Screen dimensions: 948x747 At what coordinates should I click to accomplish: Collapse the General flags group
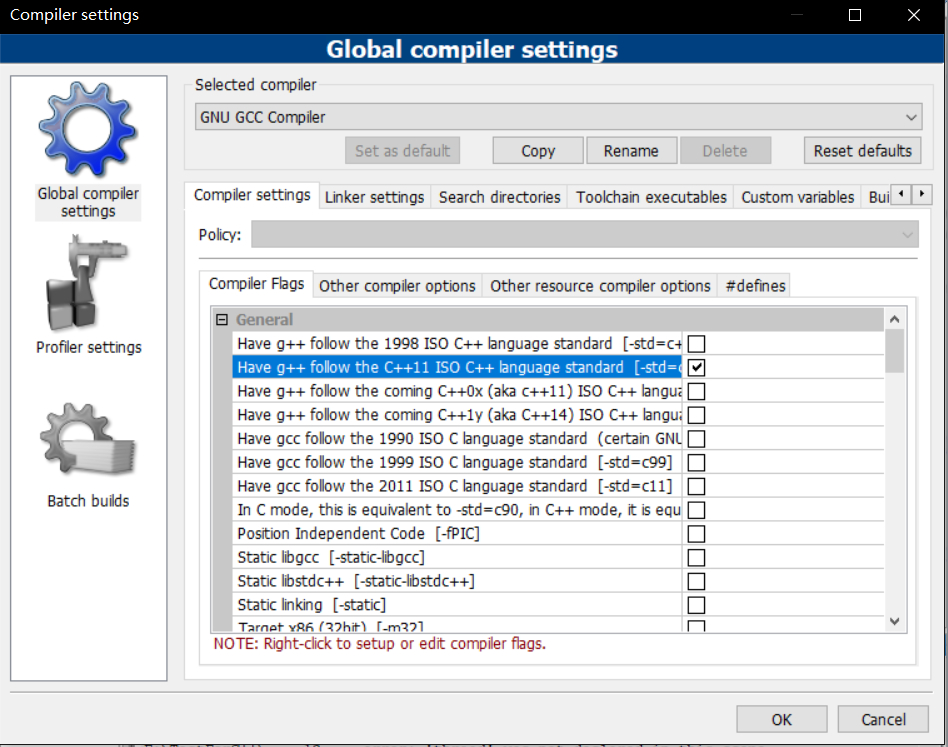pos(222,320)
